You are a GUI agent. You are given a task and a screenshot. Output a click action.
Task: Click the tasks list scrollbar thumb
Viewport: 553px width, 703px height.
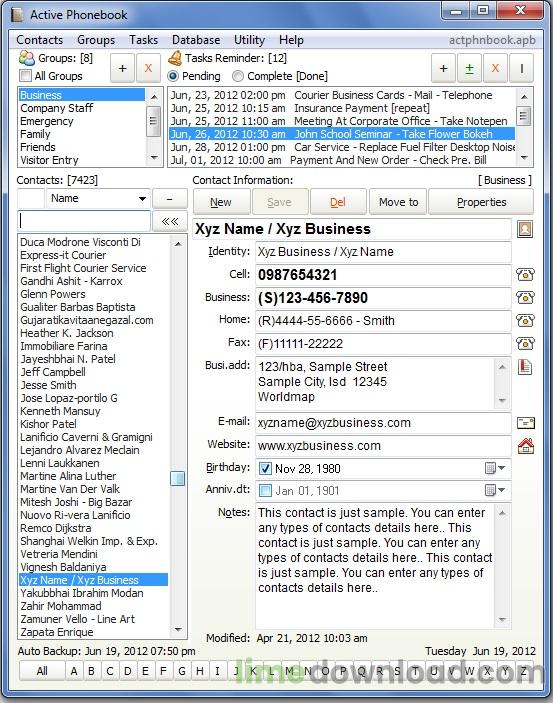tap(523, 115)
